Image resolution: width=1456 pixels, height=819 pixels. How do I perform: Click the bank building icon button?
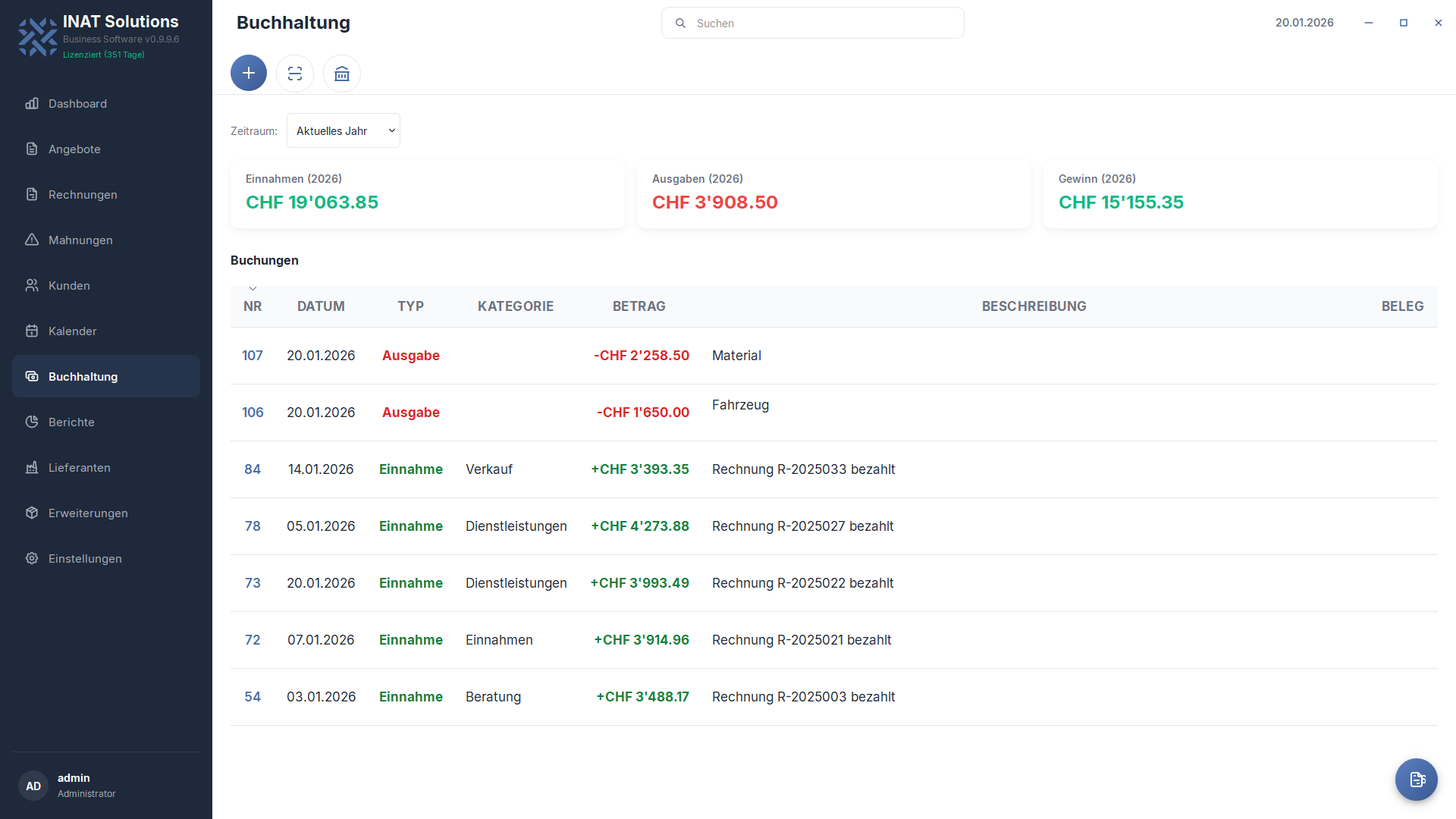coord(342,74)
